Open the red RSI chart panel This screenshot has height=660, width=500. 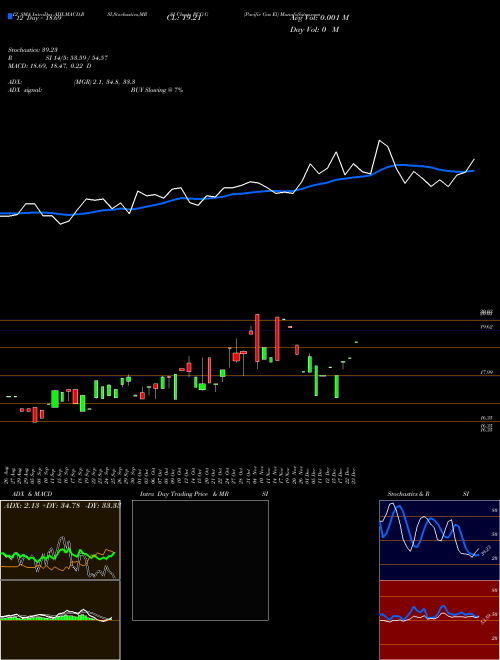439,620
